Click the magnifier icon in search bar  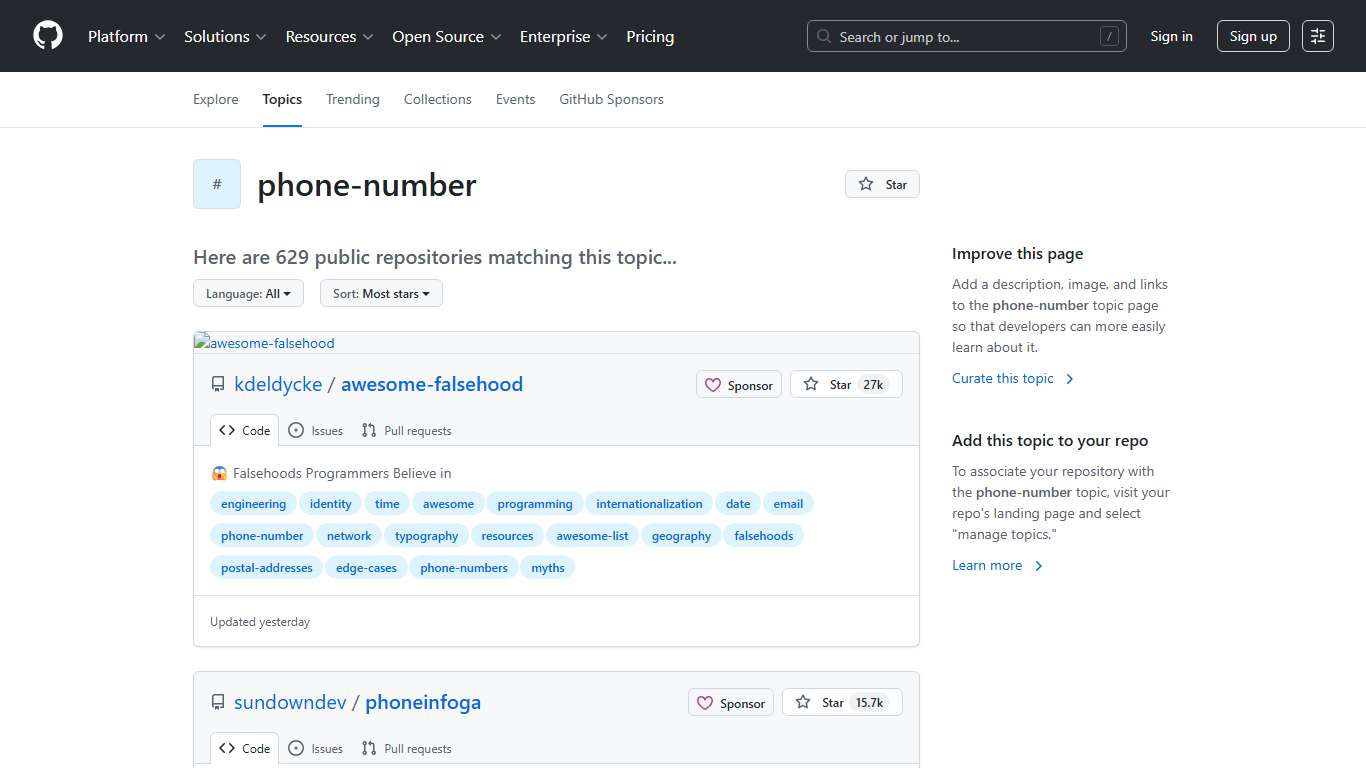pyautogui.click(x=823, y=36)
